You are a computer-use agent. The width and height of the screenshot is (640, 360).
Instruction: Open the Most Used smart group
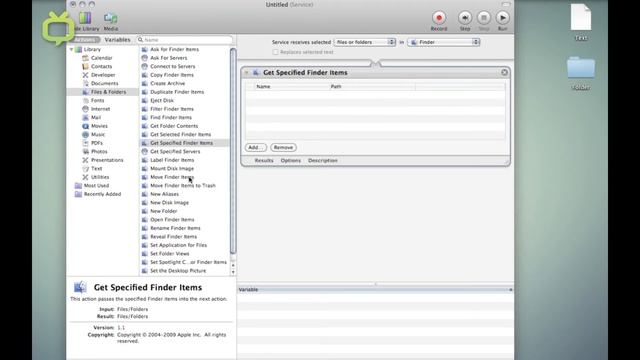pyautogui.click(x=96, y=186)
